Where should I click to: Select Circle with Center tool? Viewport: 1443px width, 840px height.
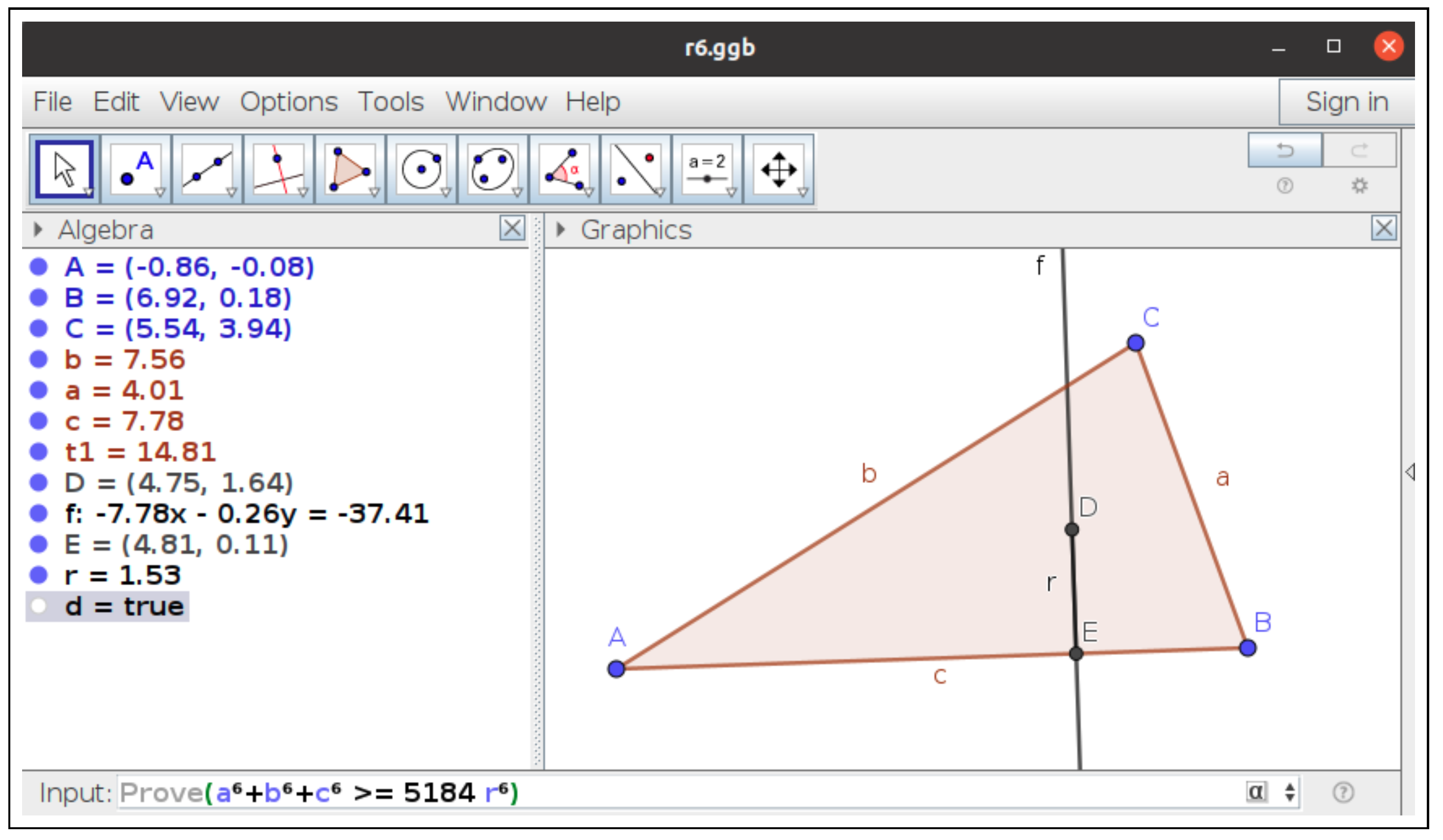[x=421, y=170]
